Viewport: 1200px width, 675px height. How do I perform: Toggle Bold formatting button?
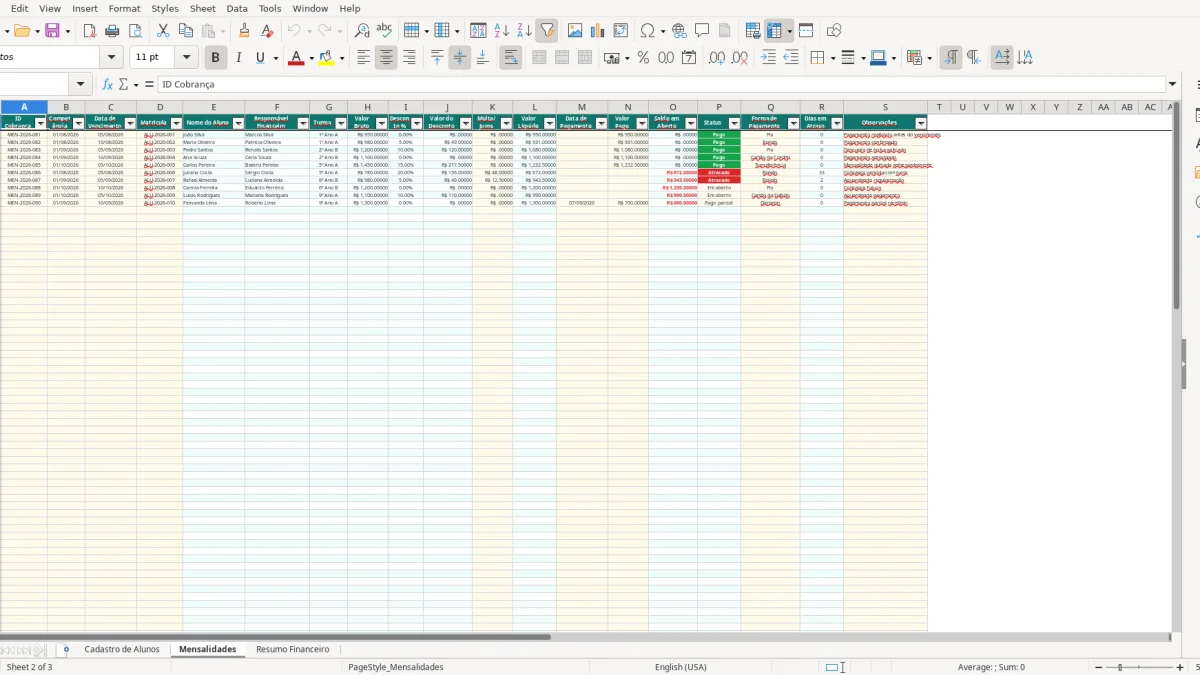(215, 58)
